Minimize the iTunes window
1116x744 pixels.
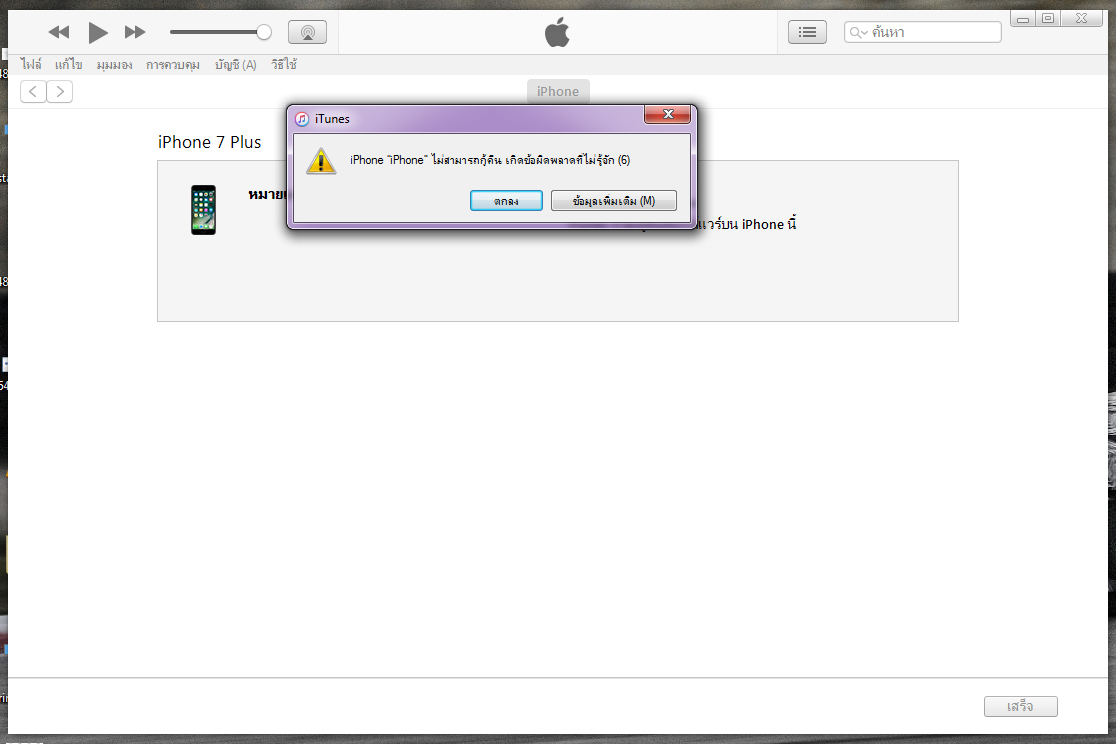click(1023, 19)
